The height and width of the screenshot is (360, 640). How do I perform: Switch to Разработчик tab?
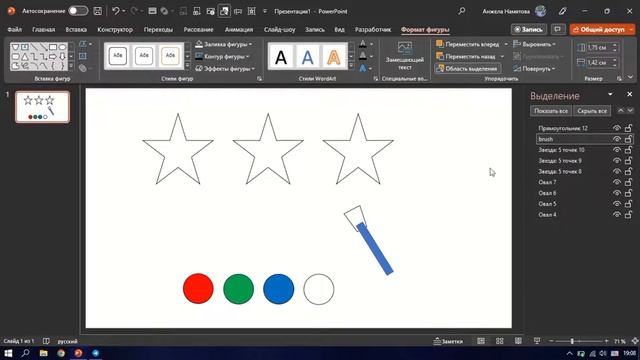(373, 29)
